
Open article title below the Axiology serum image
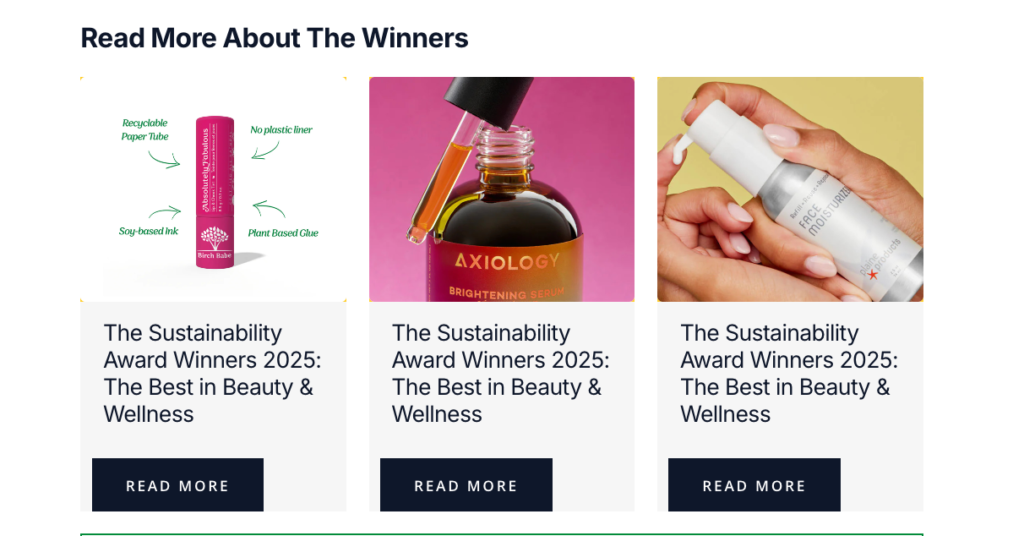coord(500,373)
